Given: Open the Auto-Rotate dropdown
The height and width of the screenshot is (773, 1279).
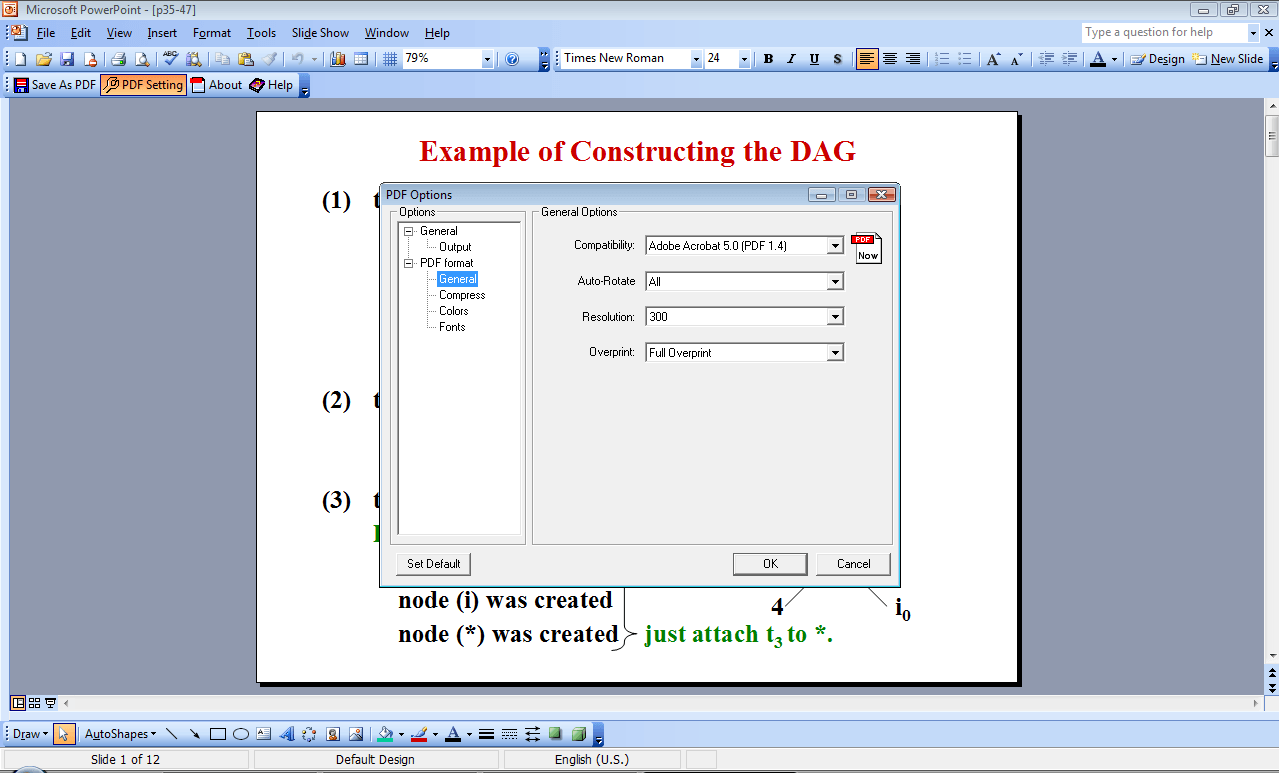Looking at the screenshot, I should click(x=835, y=282).
